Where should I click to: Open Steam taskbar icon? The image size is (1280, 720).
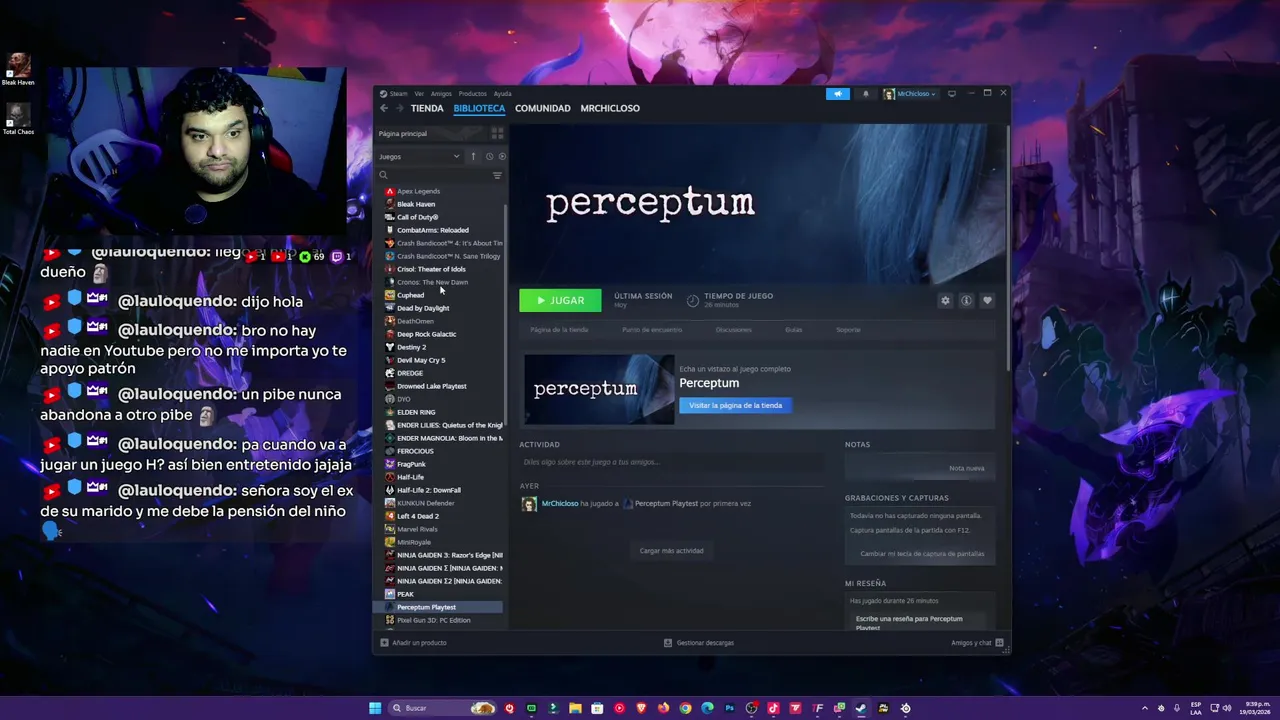pyautogui.click(x=861, y=708)
